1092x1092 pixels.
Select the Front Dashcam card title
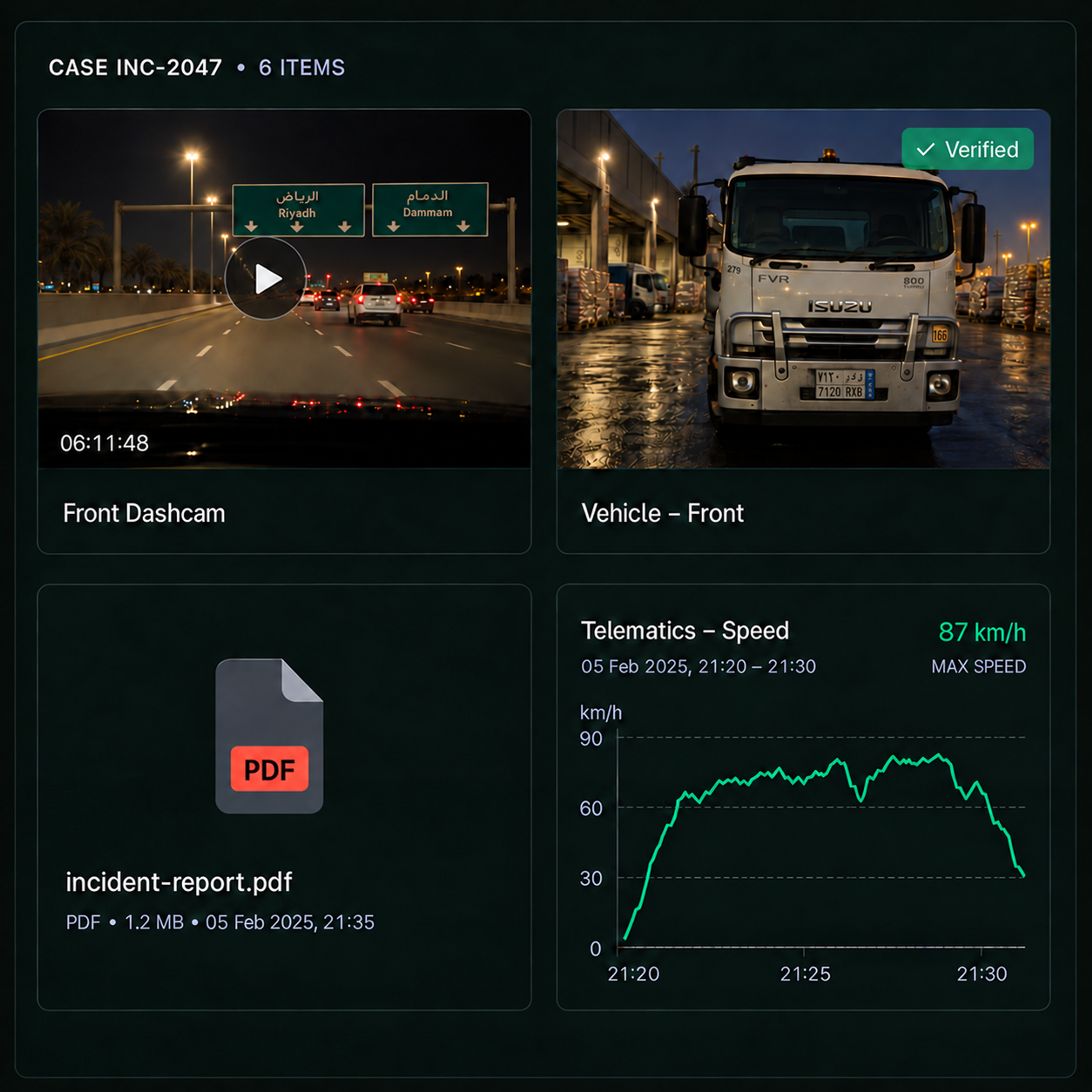144,513
